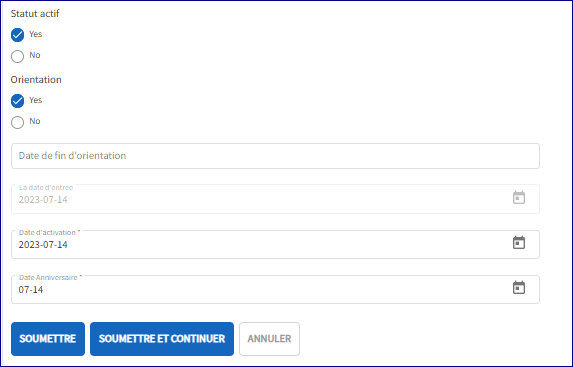Viewport: 573px width, 367px height.
Task: Focus the Date de fin d'orientation field
Action: click(275, 156)
